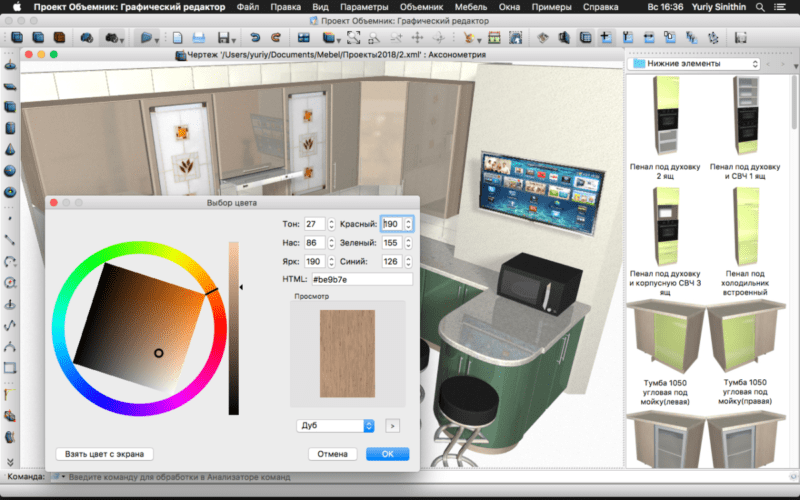Click the binoculars view toolbar icon
The width and height of the screenshot is (800, 500).
point(111,38)
